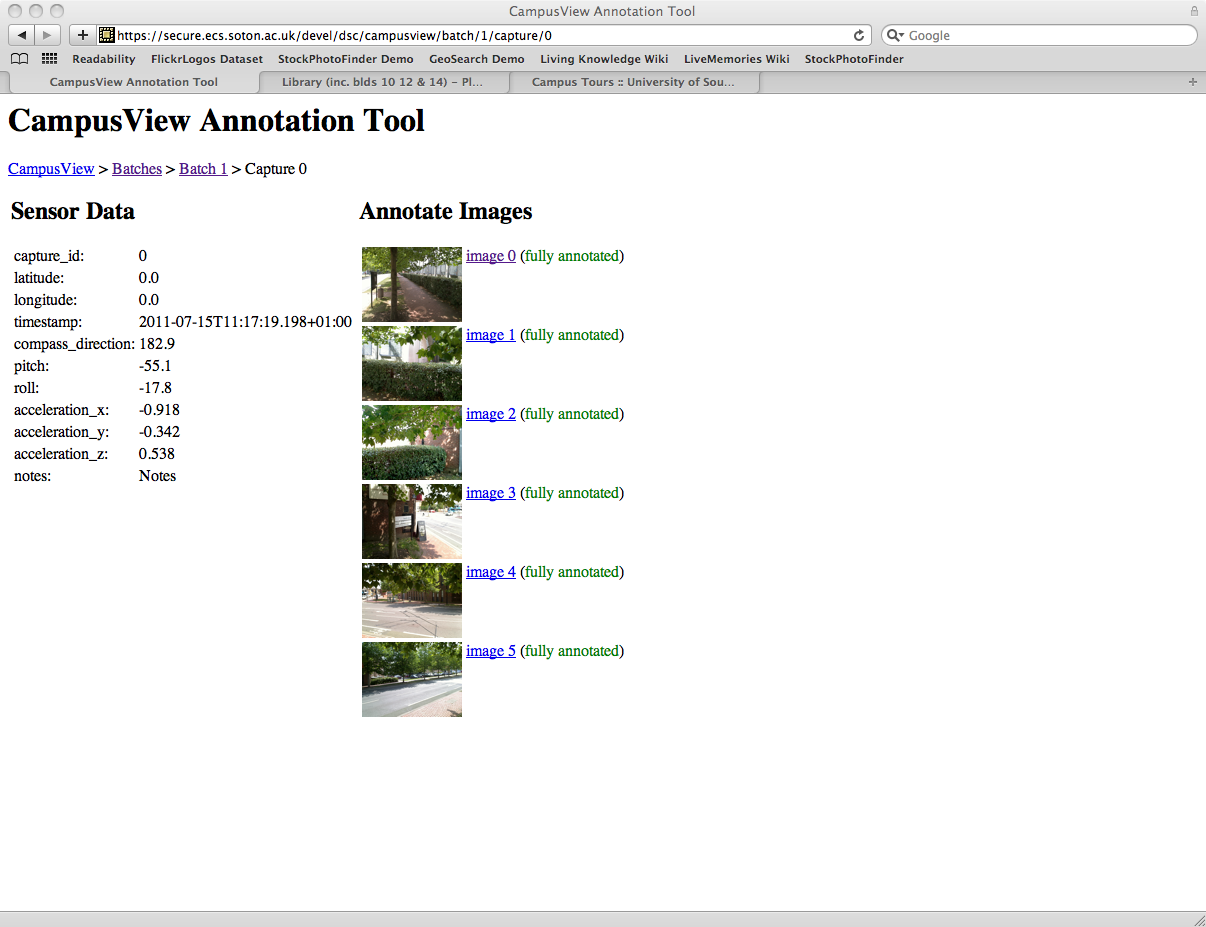The height and width of the screenshot is (927, 1206).
Task: Switch to the Campus Tours tab
Action: pyautogui.click(x=632, y=82)
